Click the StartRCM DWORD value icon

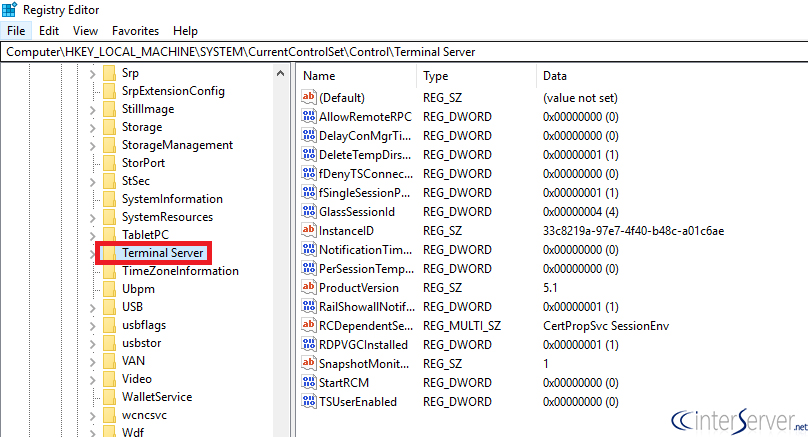[x=309, y=382]
